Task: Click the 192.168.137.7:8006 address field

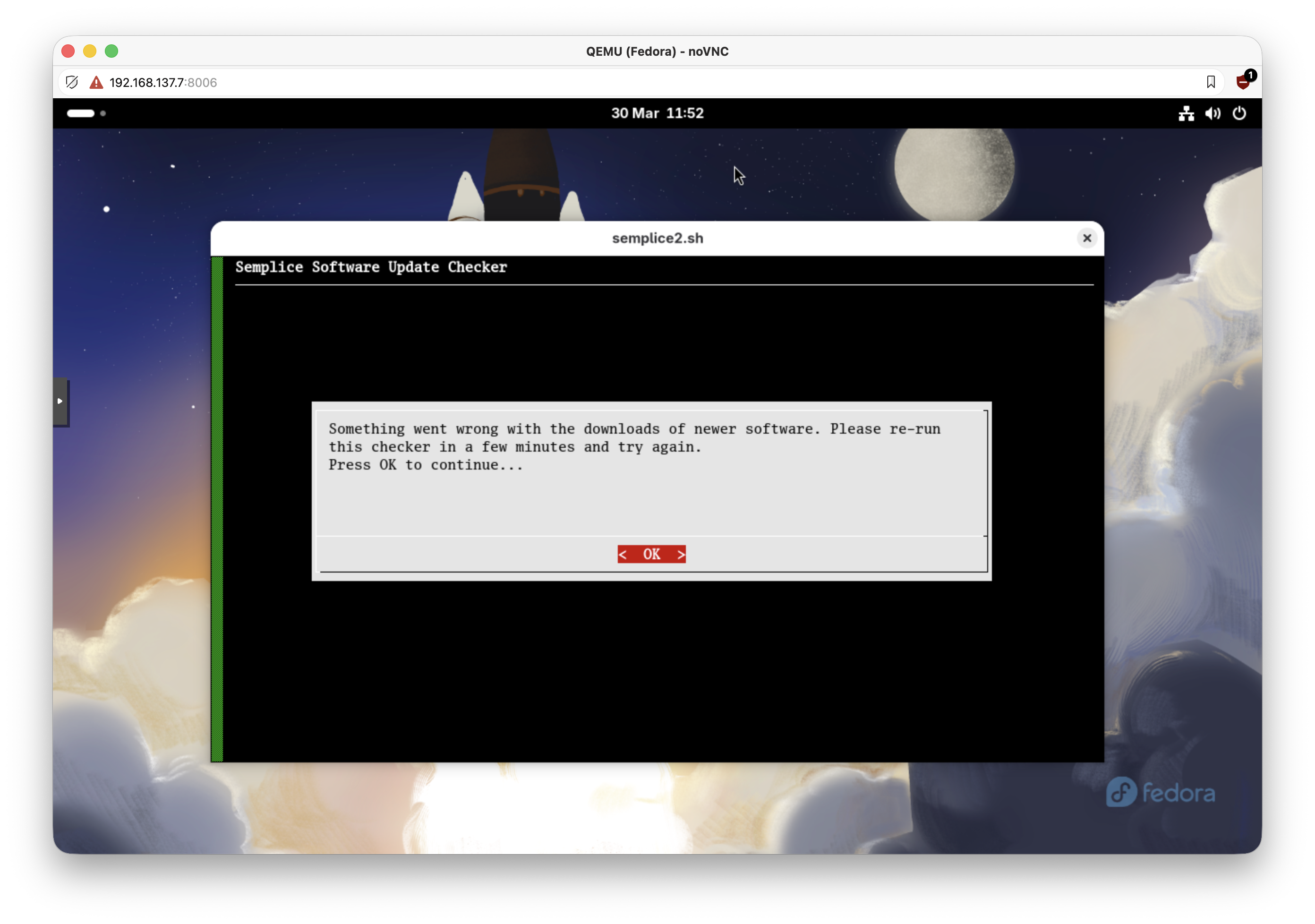Action: [163, 83]
